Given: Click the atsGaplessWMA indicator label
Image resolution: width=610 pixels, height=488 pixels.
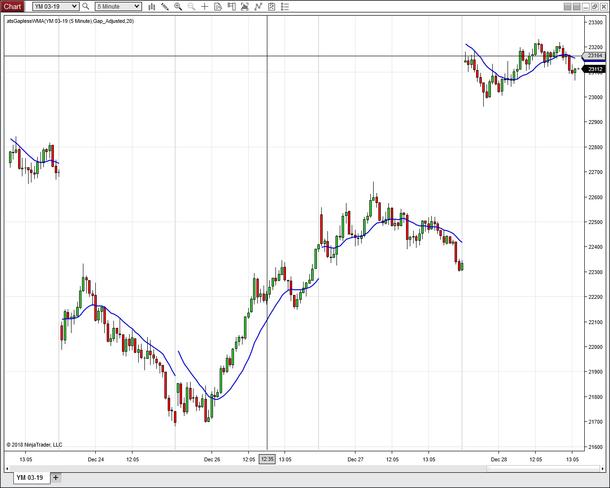Looking at the screenshot, I should (x=70, y=21).
